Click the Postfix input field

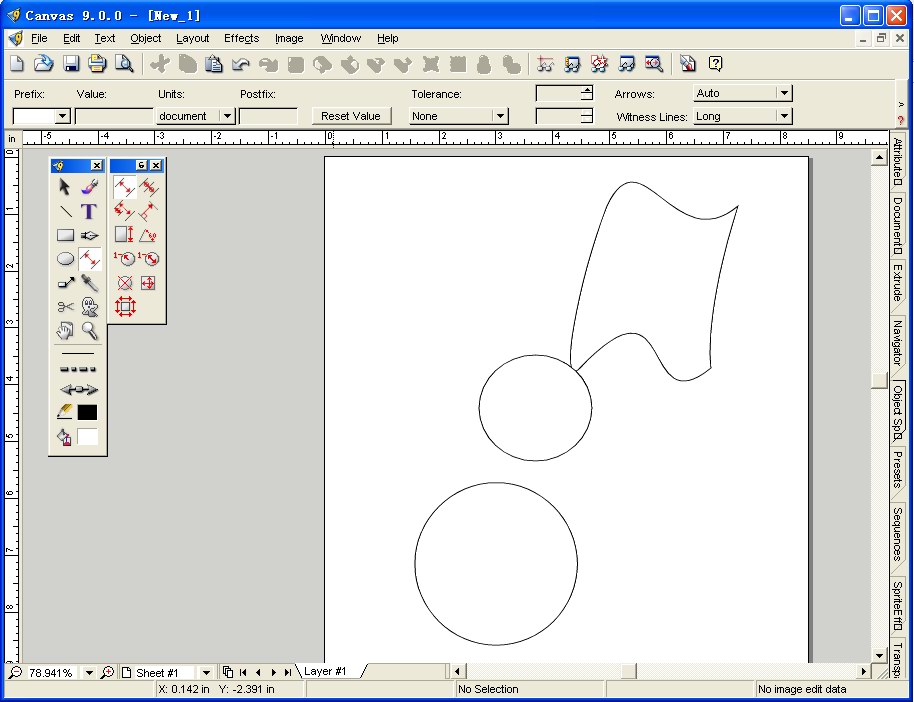[268, 116]
